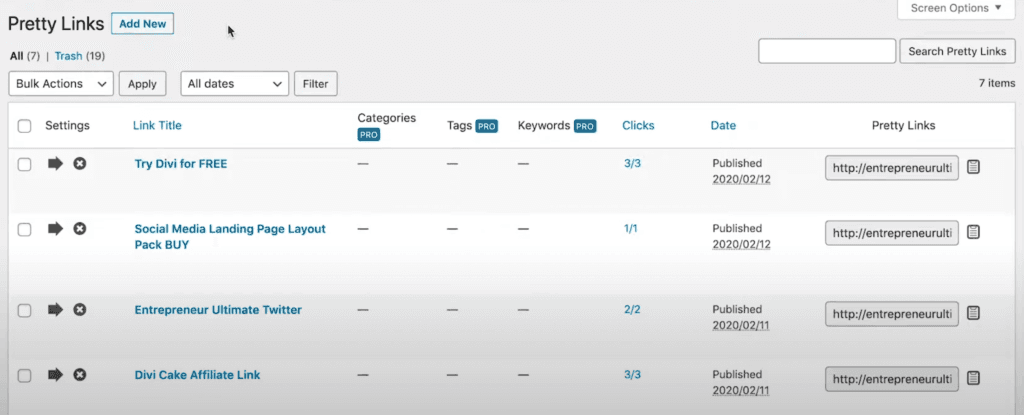Screen dimensions: 1024x415
Task: Click the PRO badge next to Keywords
Action: click(584, 126)
